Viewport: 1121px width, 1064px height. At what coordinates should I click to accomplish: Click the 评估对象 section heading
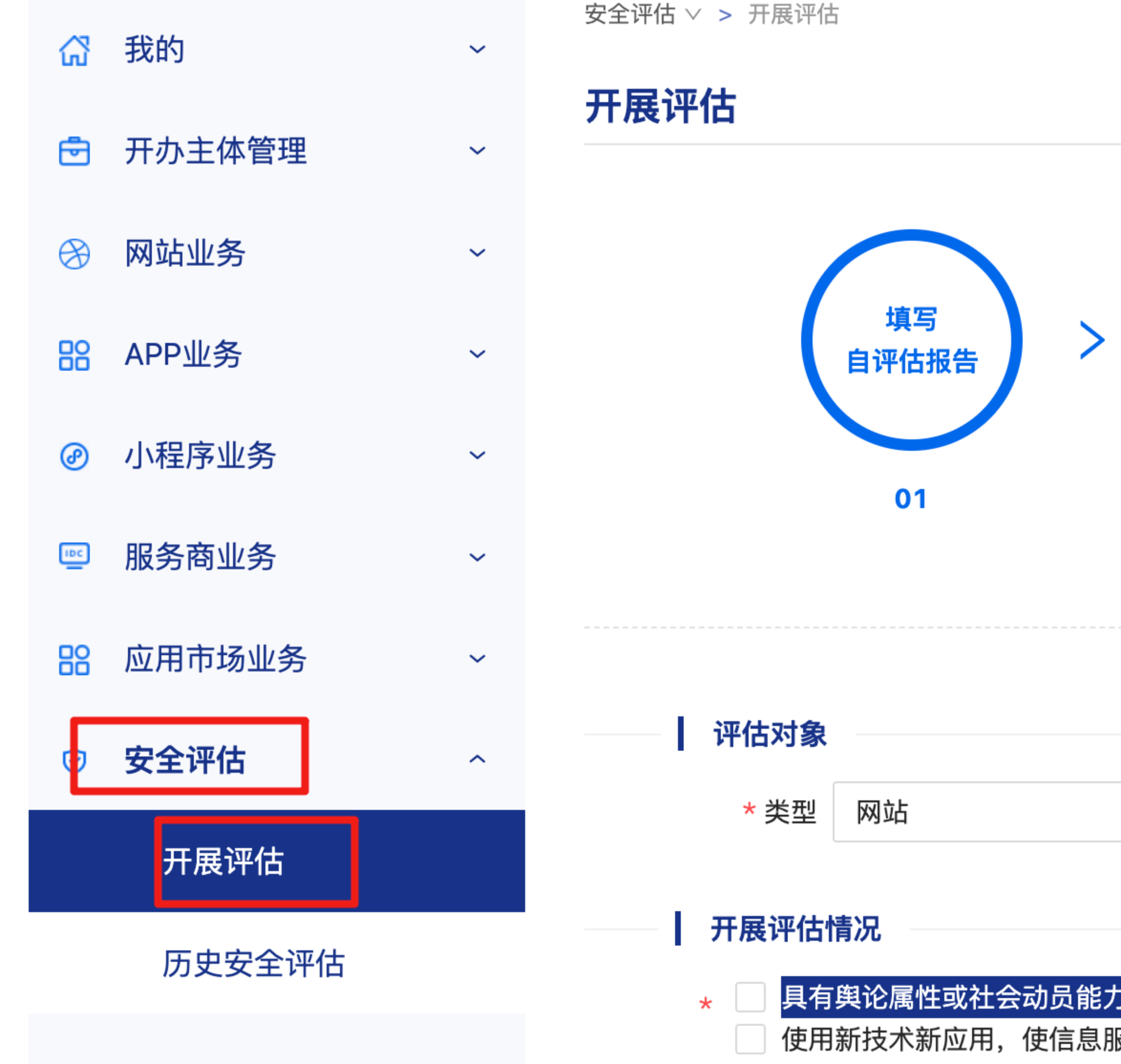(x=770, y=734)
